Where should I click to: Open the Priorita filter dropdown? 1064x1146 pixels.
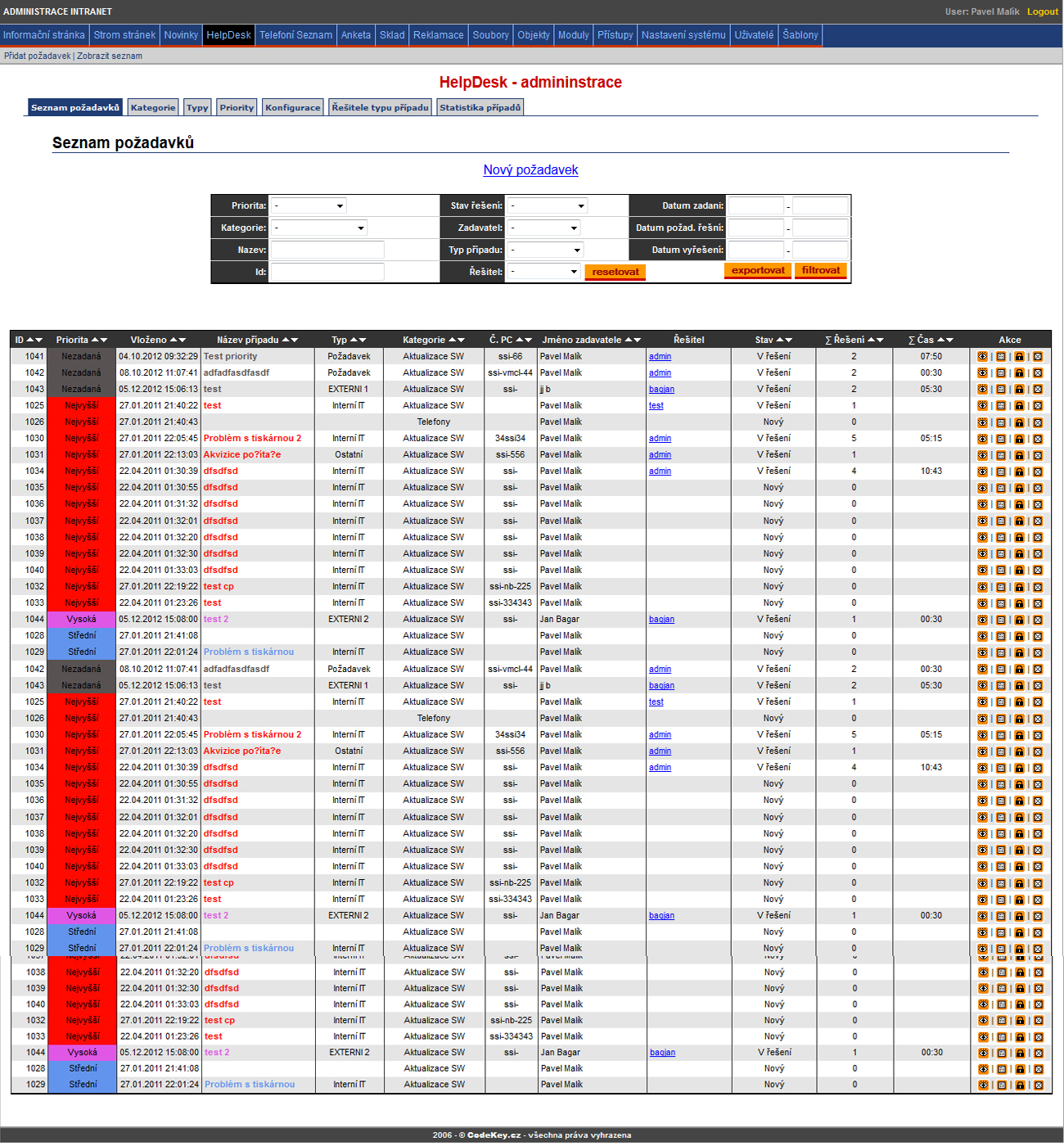309,205
